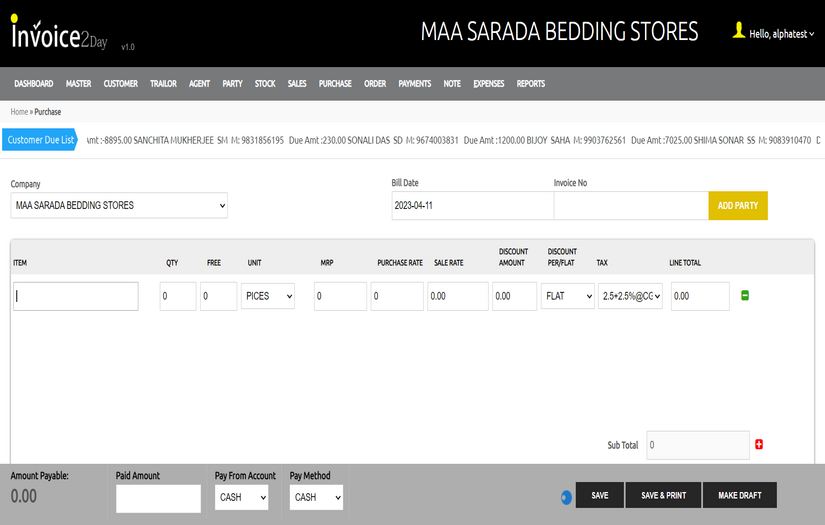825x525 pixels.
Task: Open the Hello, alphatest user menu
Action: click(781, 34)
